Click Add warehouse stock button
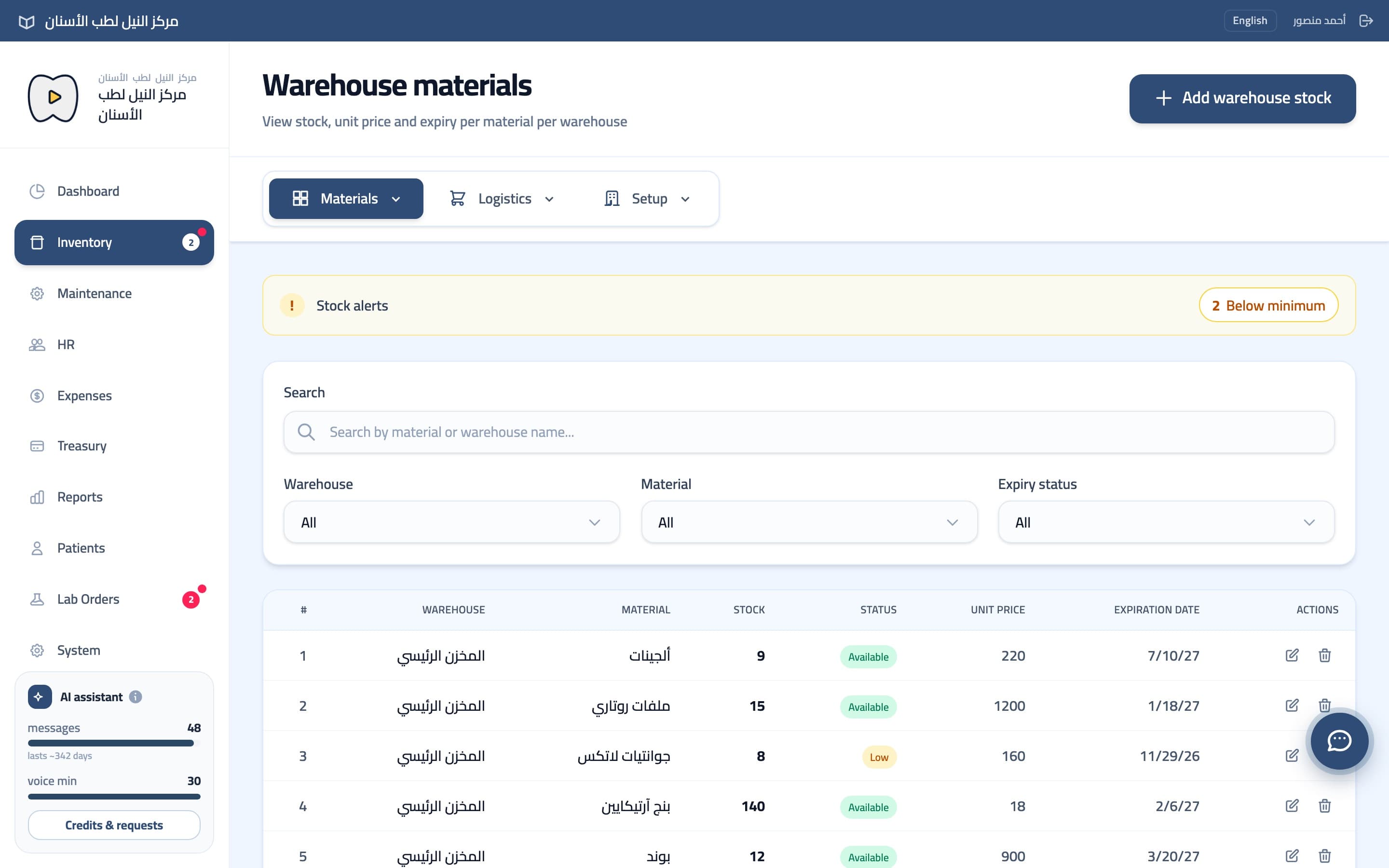The height and width of the screenshot is (868, 1389). [1242, 98]
